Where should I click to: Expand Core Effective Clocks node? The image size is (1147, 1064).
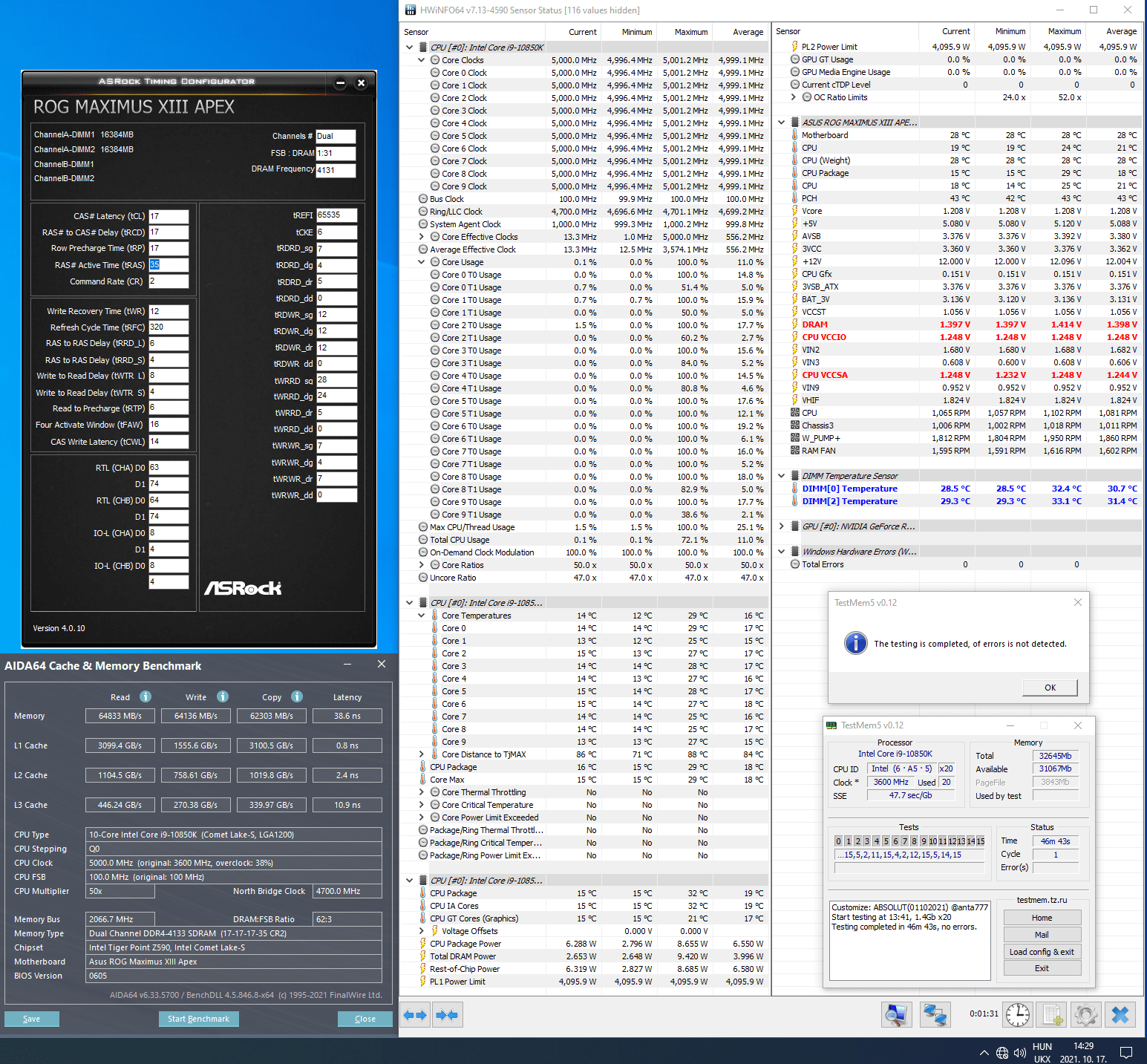(422, 237)
